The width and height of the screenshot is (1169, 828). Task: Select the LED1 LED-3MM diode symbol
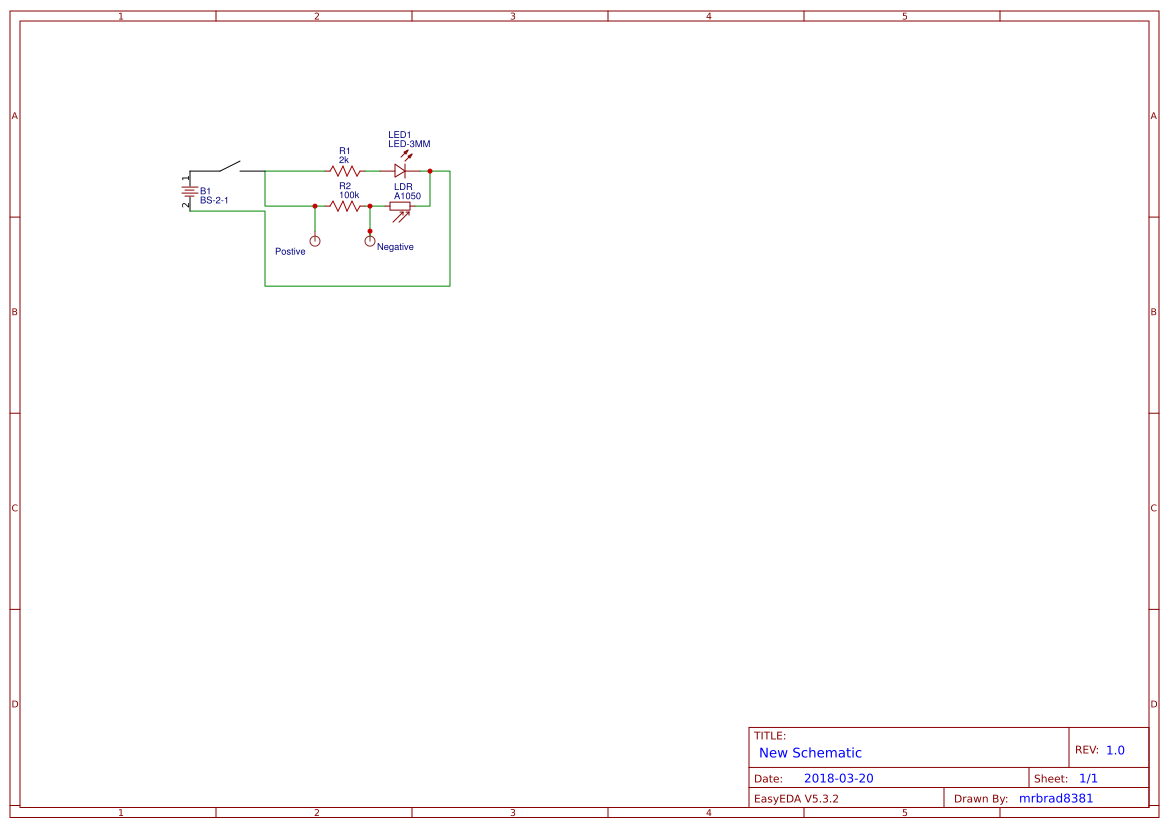(400, 171)
